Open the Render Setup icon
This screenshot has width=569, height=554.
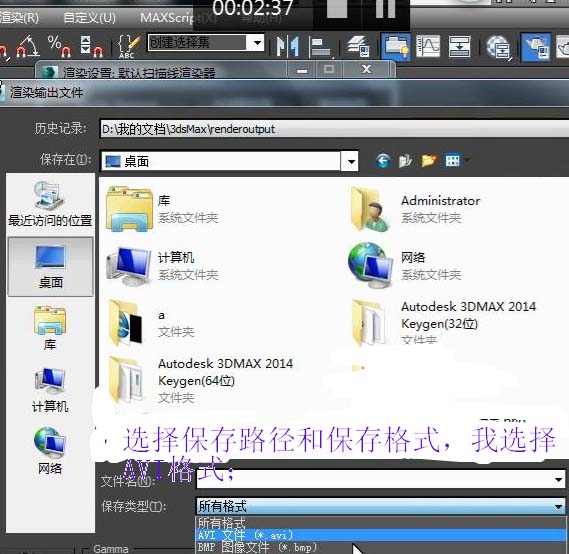click(536, 47)
